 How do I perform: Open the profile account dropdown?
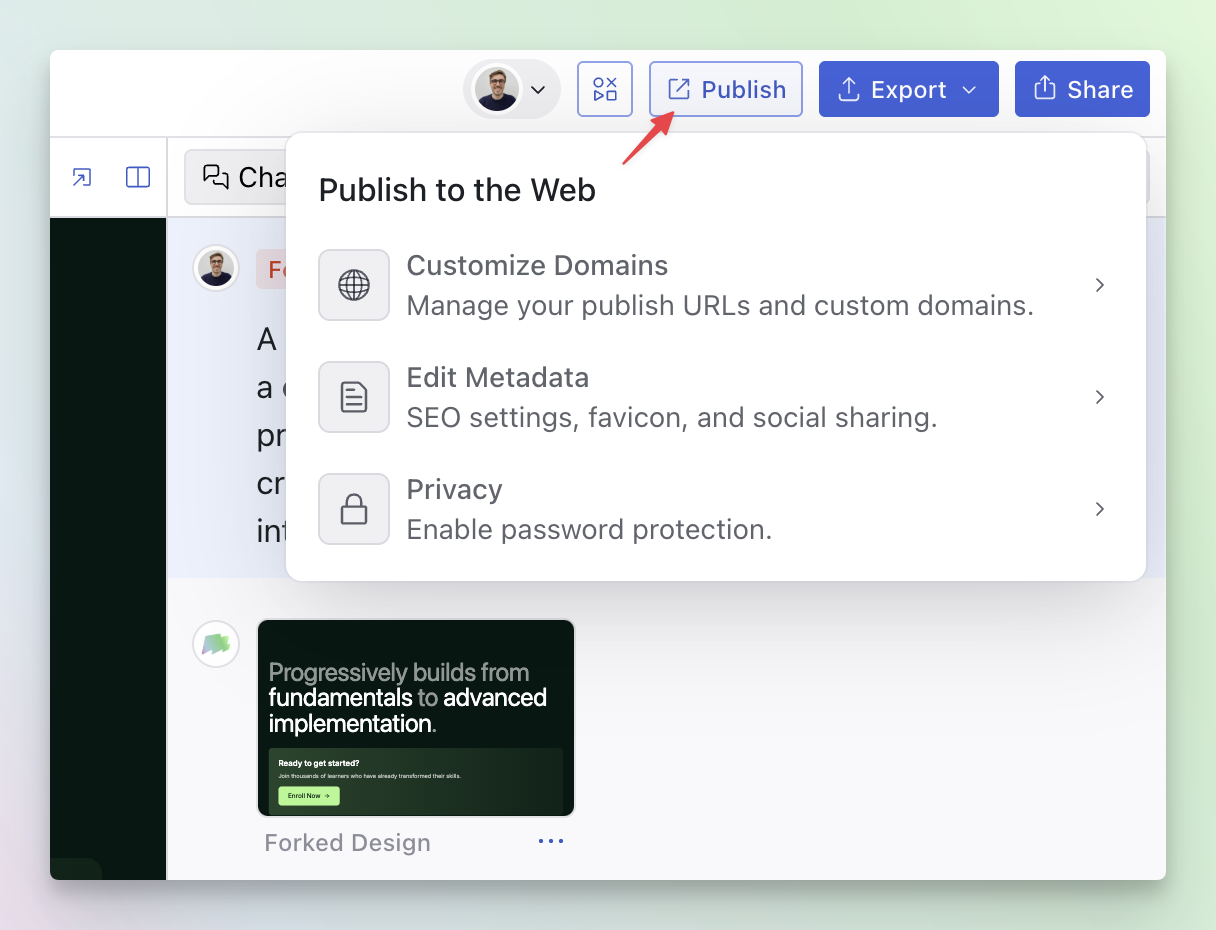[x=512, y=89]
